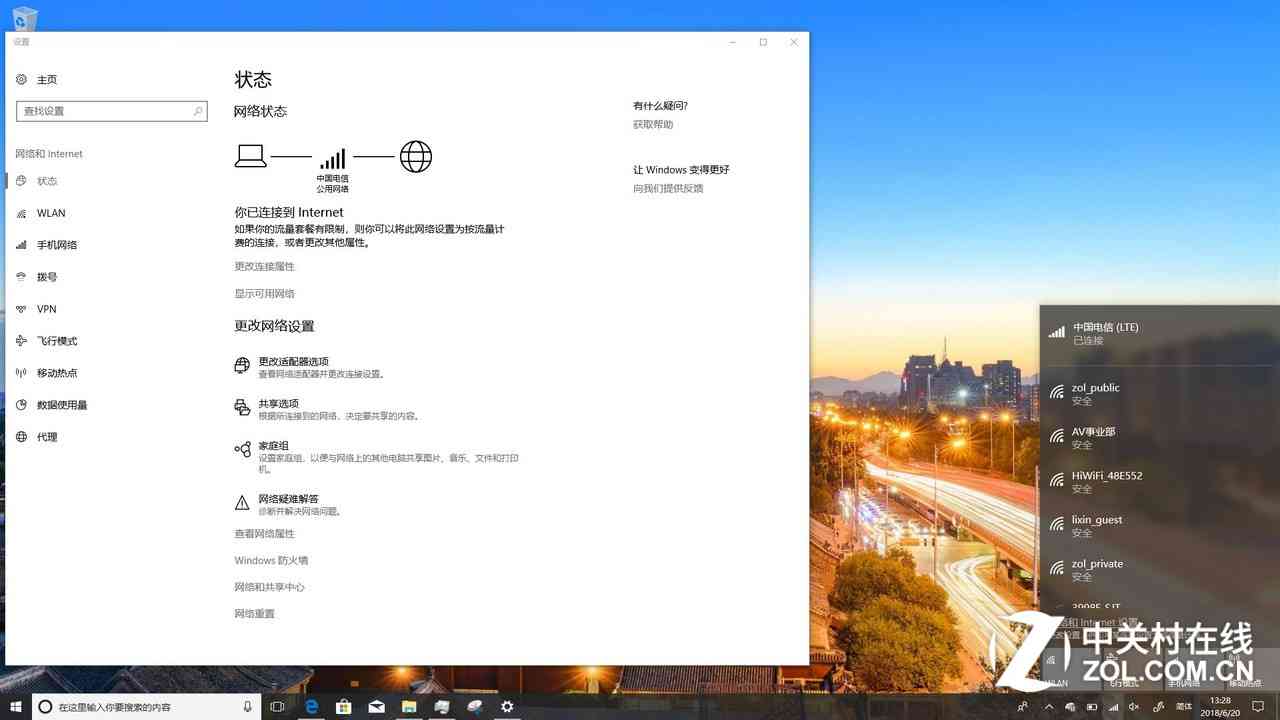Viewport: 1280px width, 720px height.
Task: Open Microsoft Store from taskbar
Action: pyautogui.click(x=344, y=707)
